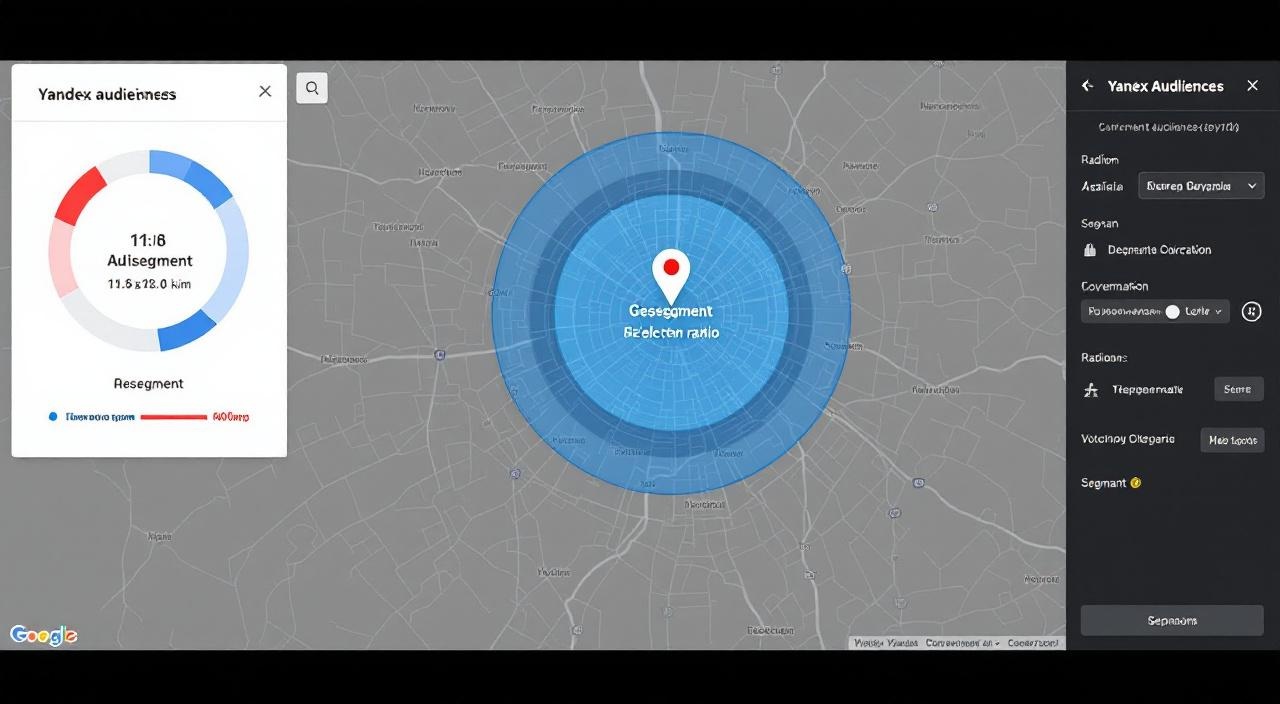Image resolution: width=1280 pixels, height=704 pixels.
Task: Click the Google logo at map corner
Action: 43,635
